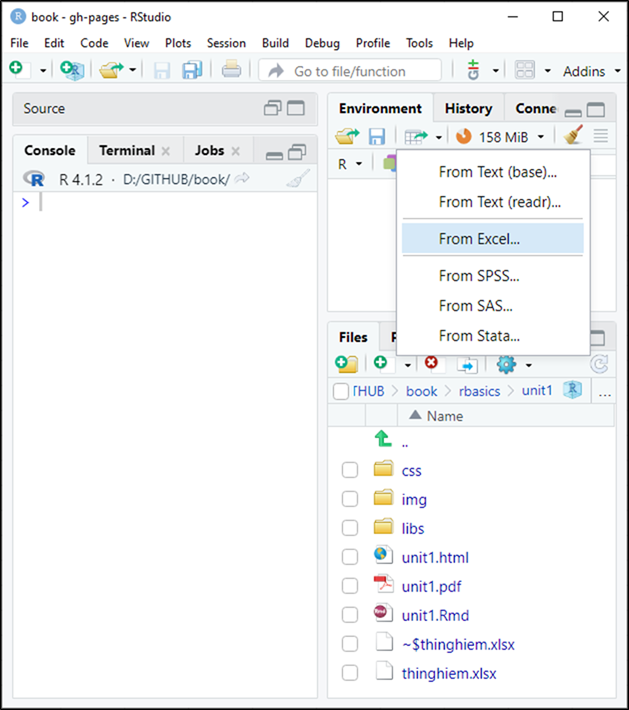
Task: Switch to the History tab
Action: coord(468,109)
